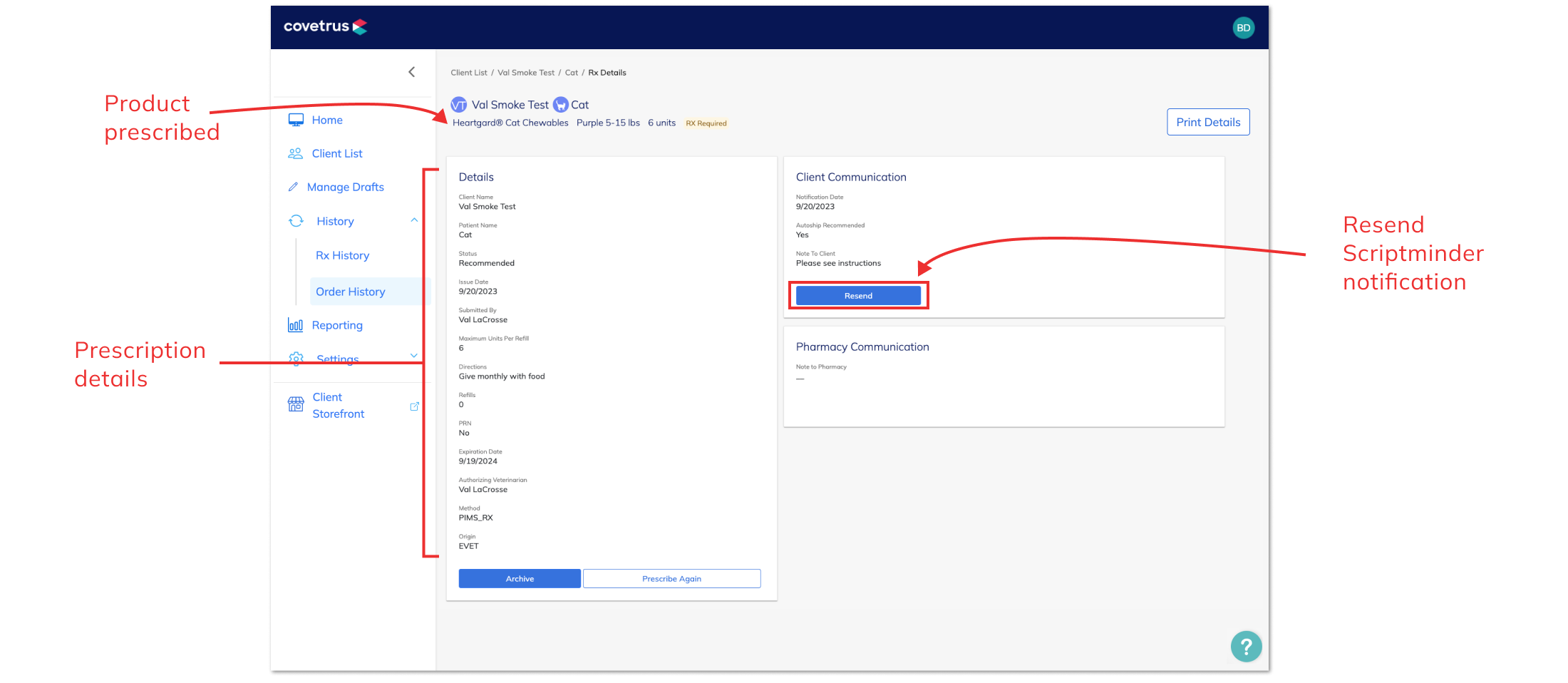
Task: Click the Client List people icon
Action: (295, 153)
